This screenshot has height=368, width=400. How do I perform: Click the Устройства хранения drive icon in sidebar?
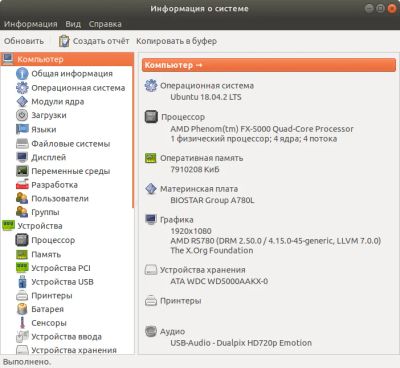[x=22, y=350]
